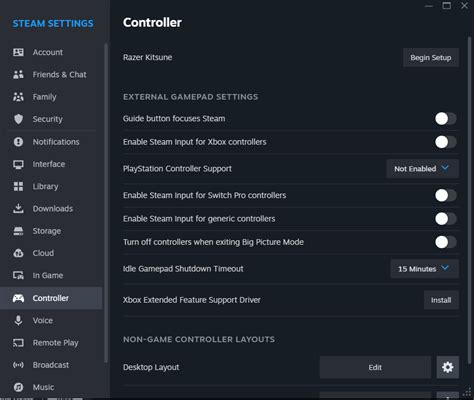The image size is (474, 400).
Task: Toggle Steam Input for generic controllers
Action: coord(446,219)
